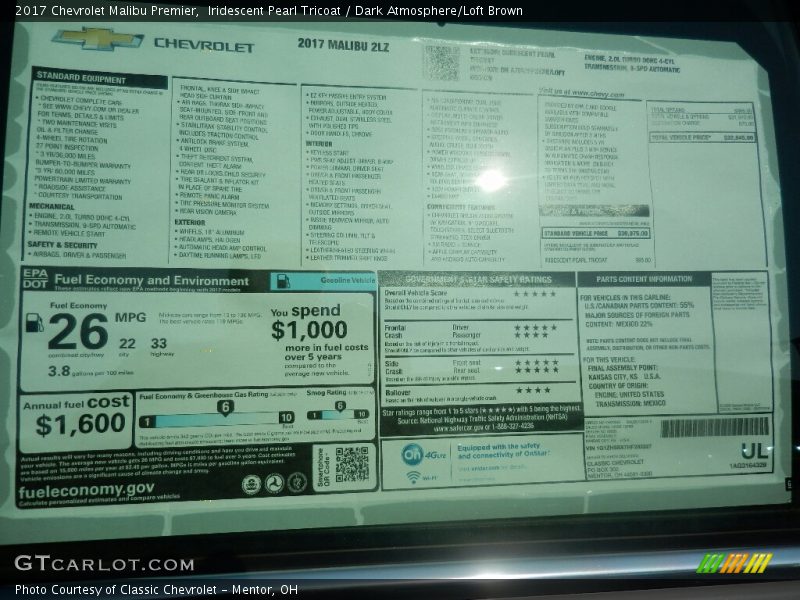Click the Kansas City, KS U.S.A. line

(624, 377)
